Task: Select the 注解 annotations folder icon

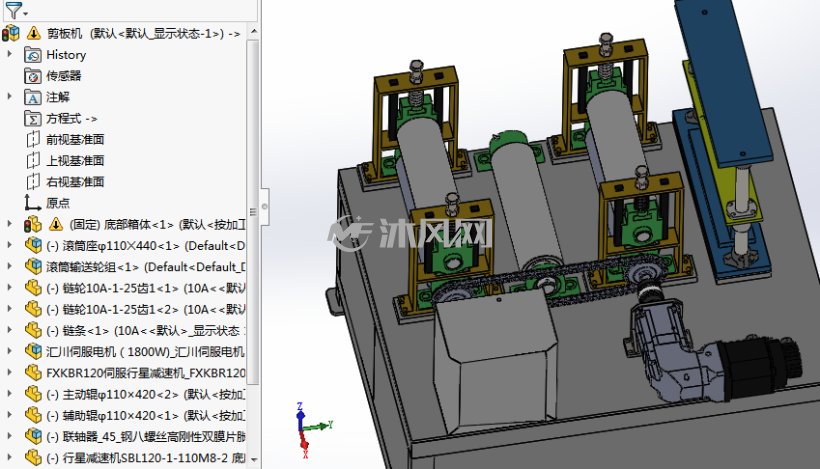Action: click(x=32, y=97)
